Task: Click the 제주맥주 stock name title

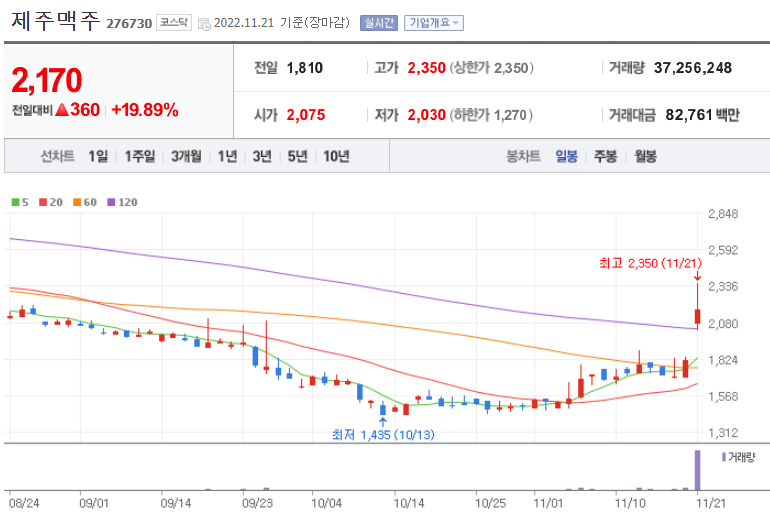Action: tap(55, 21)
